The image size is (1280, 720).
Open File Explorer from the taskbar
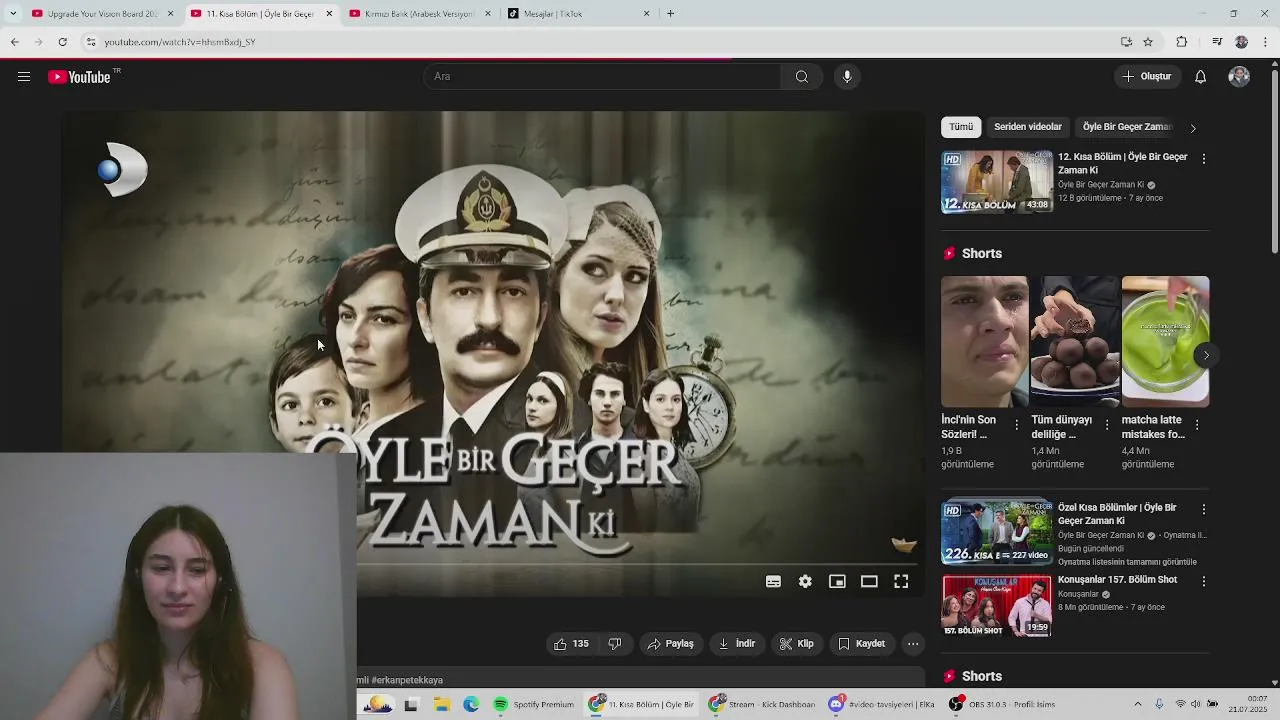coord(441,705)
